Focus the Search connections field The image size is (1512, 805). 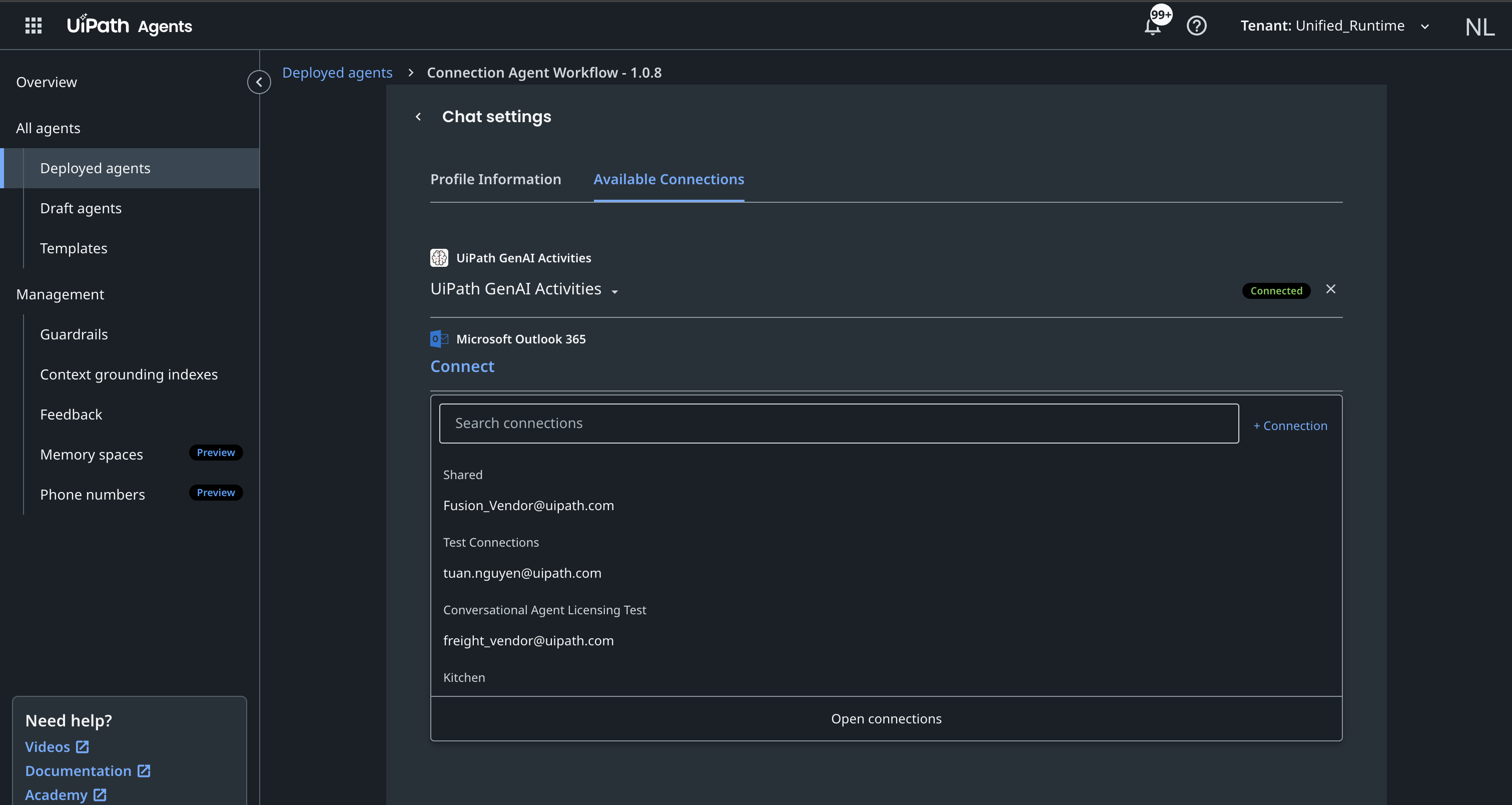tap(839, 424)
